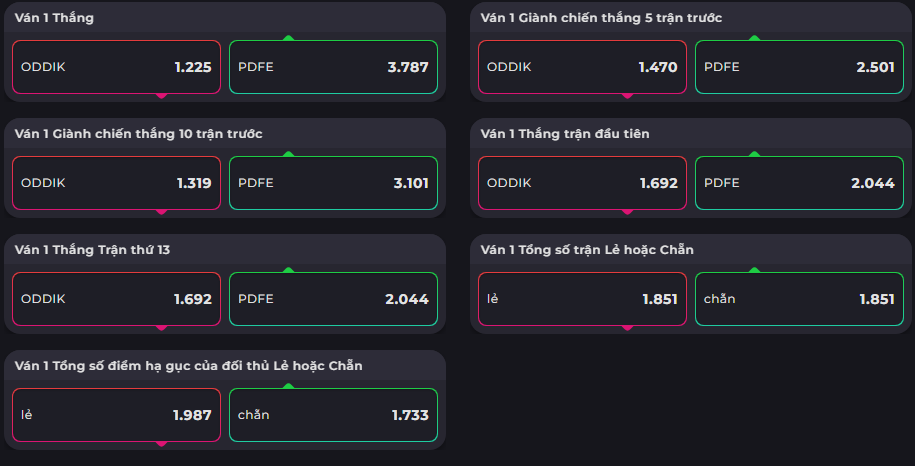Select ODDIK 1.692 in Thắng Trận thứ 13
This screenshot has width=915, height=466.
pos(116,299)
